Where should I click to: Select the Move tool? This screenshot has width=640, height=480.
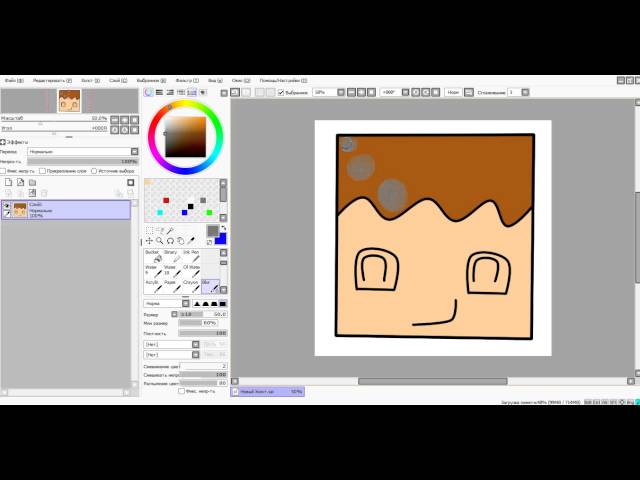(150, 241)
